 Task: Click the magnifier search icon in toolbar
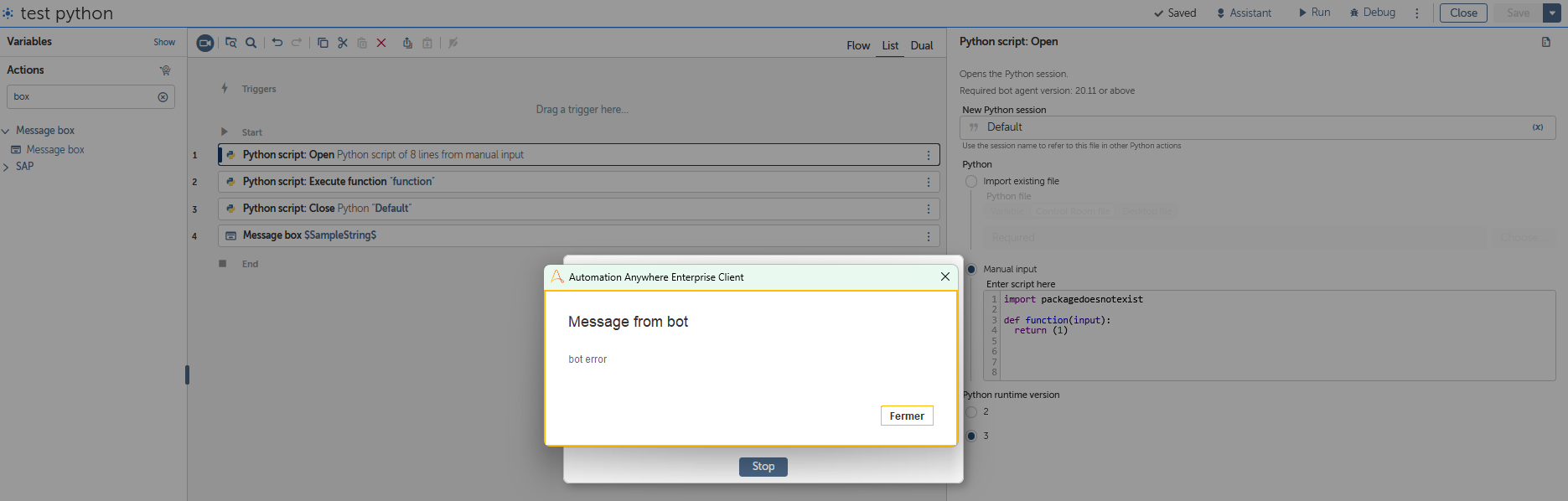251,43
